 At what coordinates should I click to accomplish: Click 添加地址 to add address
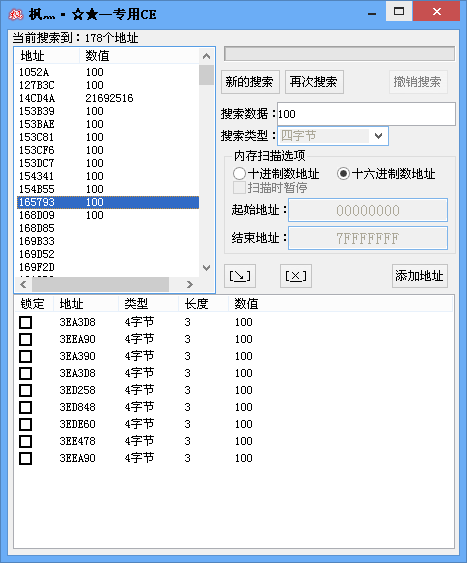[420, 276]
